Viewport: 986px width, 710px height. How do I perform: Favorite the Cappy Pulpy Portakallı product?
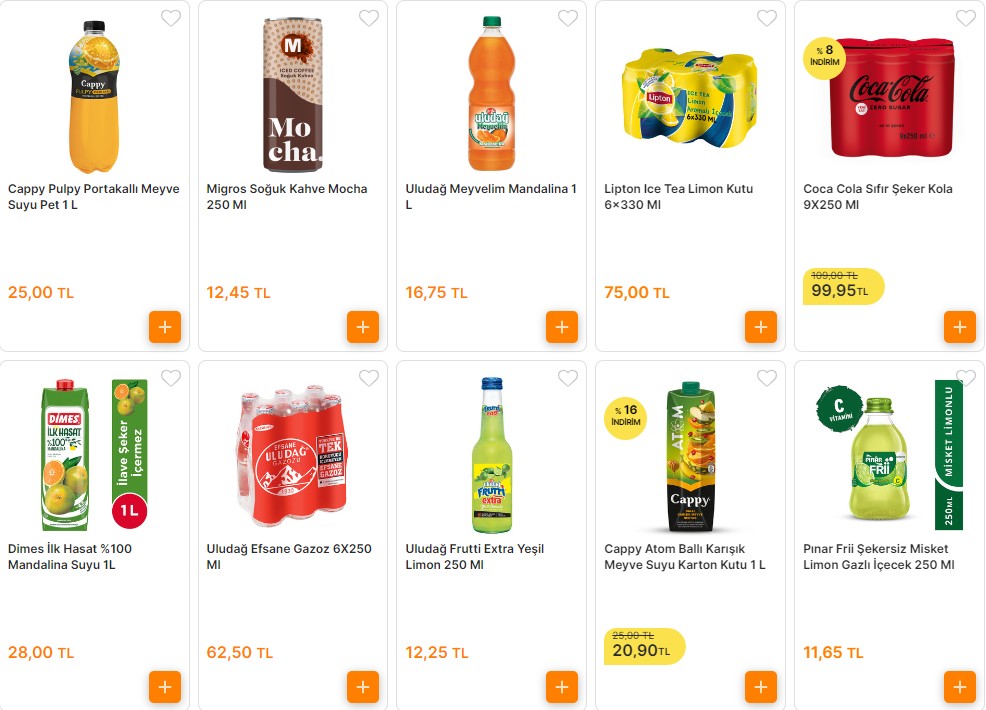170,18
